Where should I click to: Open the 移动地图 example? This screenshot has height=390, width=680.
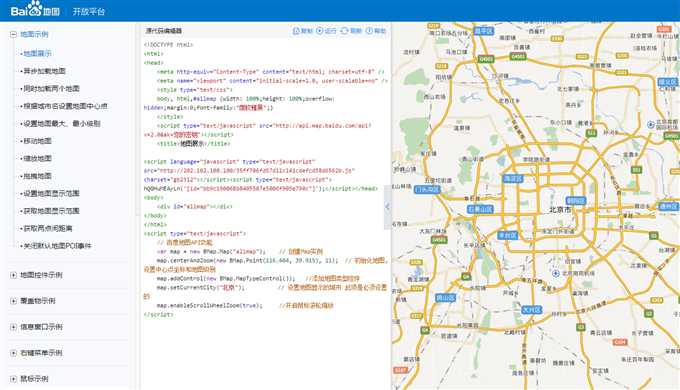point(37,141)
